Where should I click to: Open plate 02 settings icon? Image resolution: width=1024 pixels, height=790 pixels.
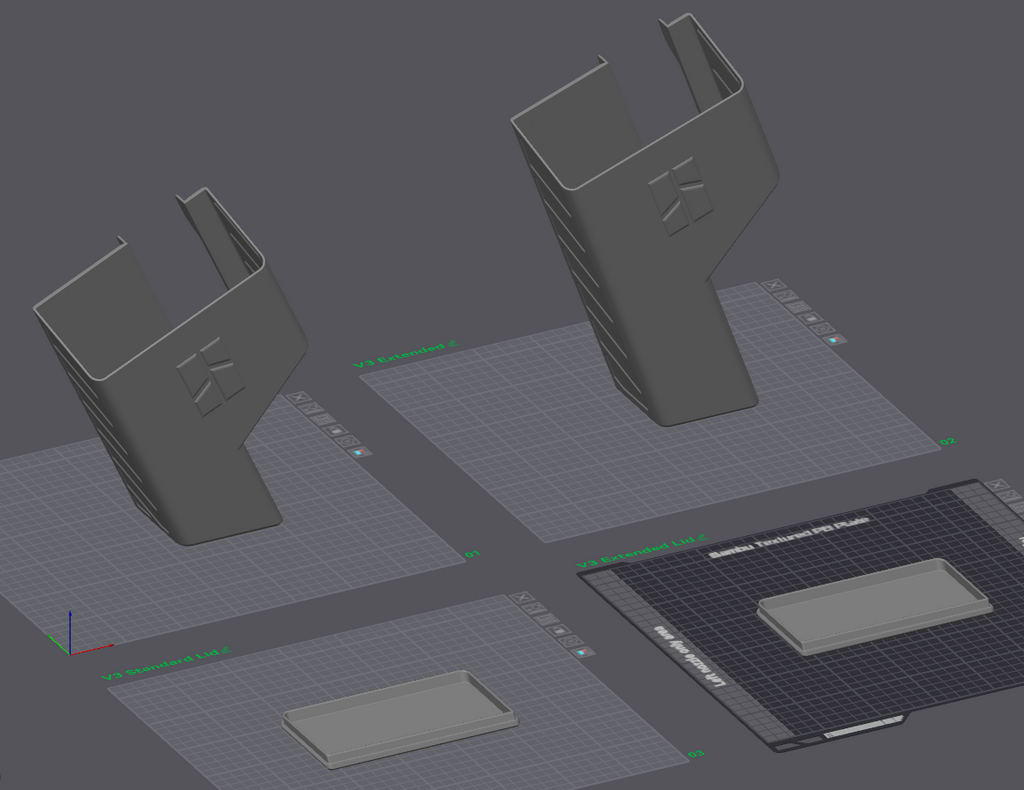pos(824,329)
